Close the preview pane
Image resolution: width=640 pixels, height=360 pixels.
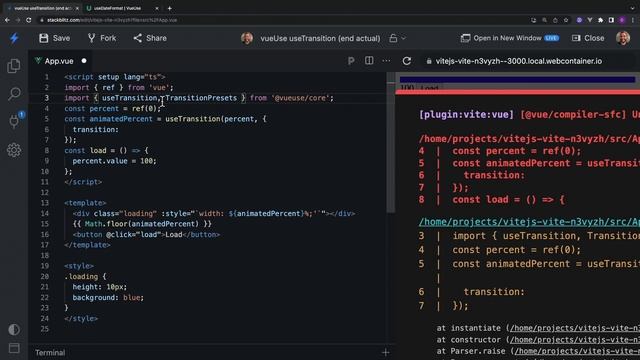coord(588,38)
